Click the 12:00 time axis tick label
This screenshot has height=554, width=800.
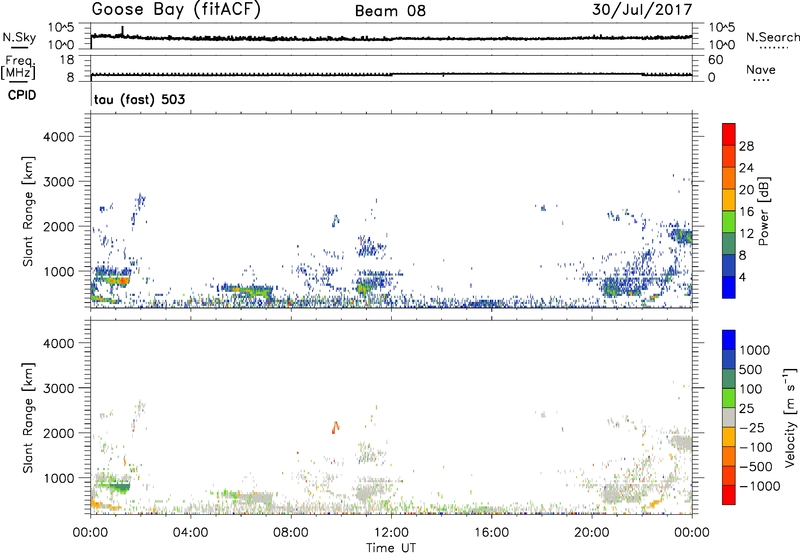coord(391,532)
